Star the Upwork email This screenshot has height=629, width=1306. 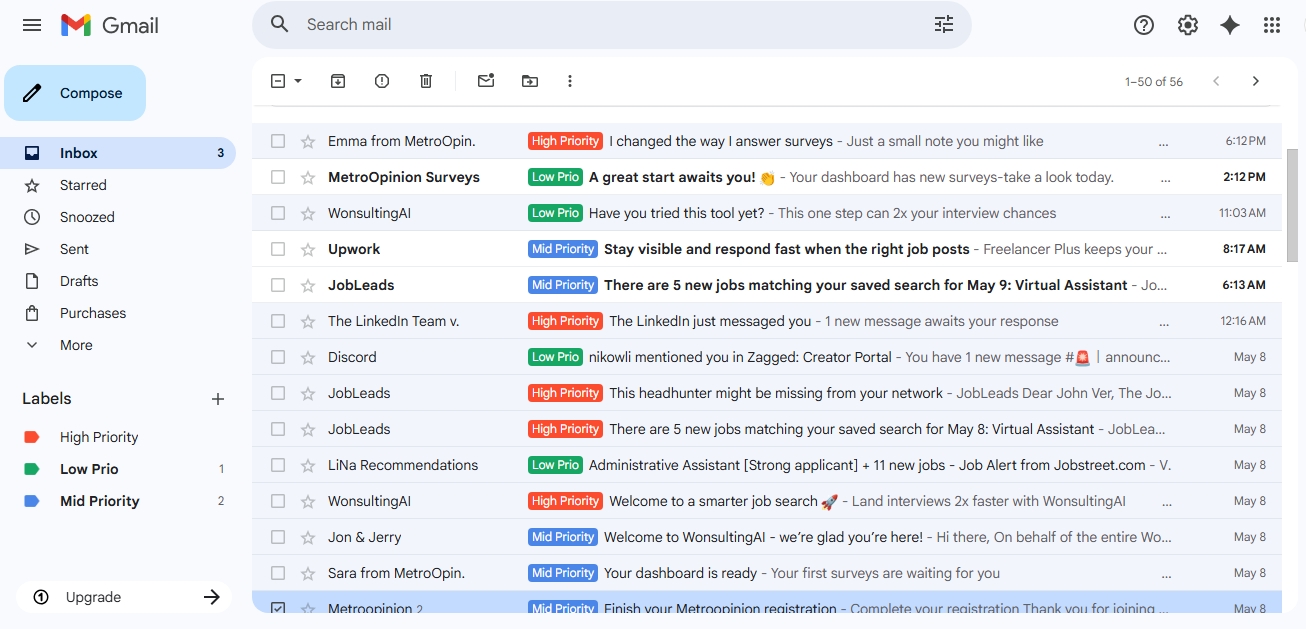tap(308, 249)
